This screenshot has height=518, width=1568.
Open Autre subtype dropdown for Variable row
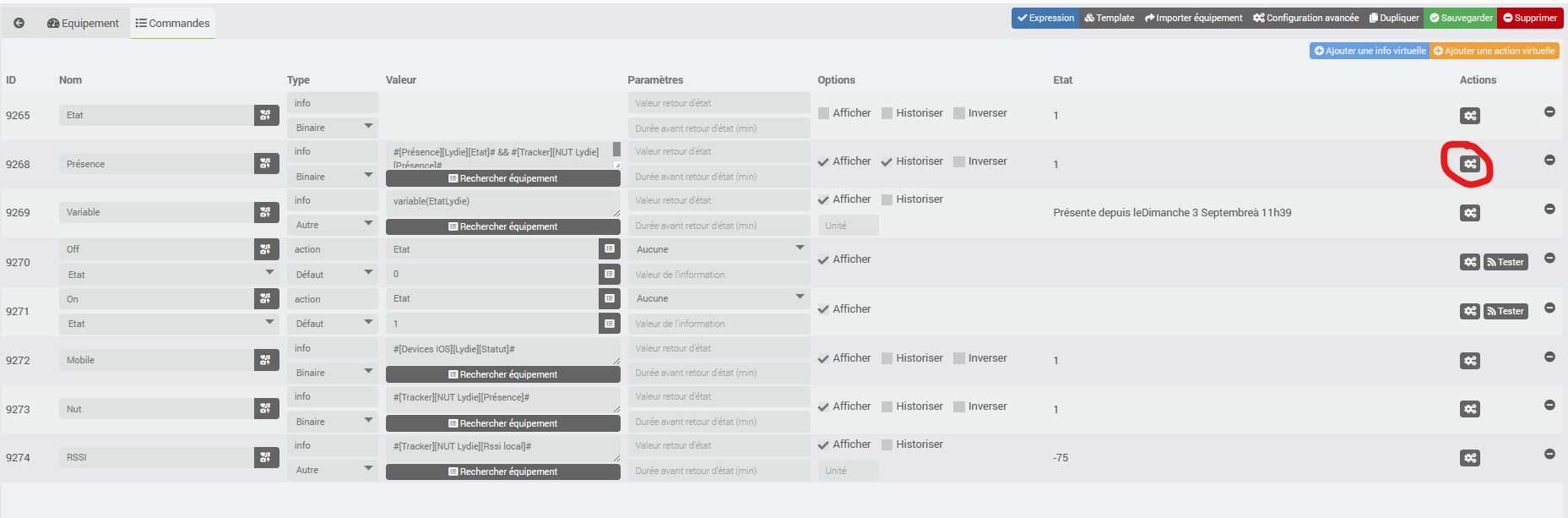[333, 225]
